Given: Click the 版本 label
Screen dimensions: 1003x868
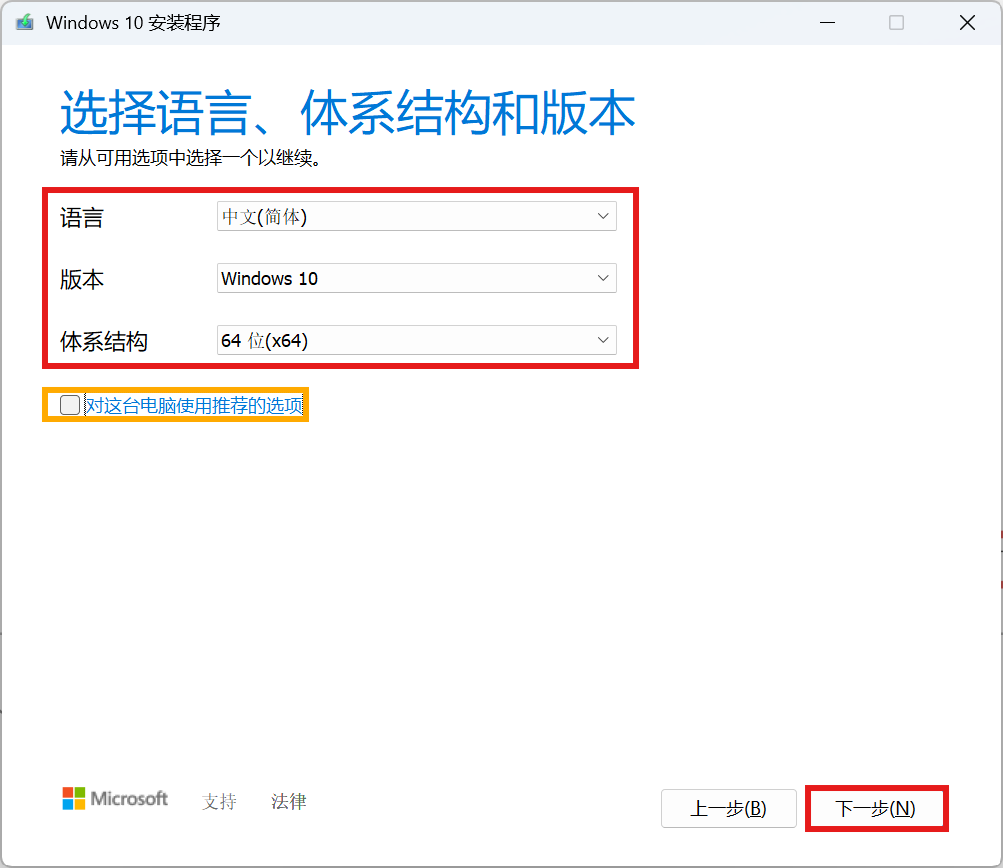Looking at the screenshot, I should 82,280.
